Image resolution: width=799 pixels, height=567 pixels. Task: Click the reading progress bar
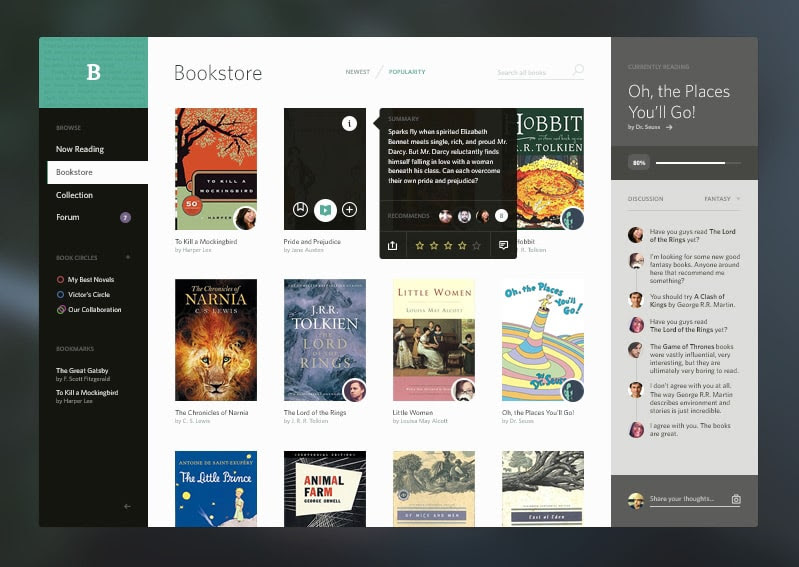pos(698,163)
